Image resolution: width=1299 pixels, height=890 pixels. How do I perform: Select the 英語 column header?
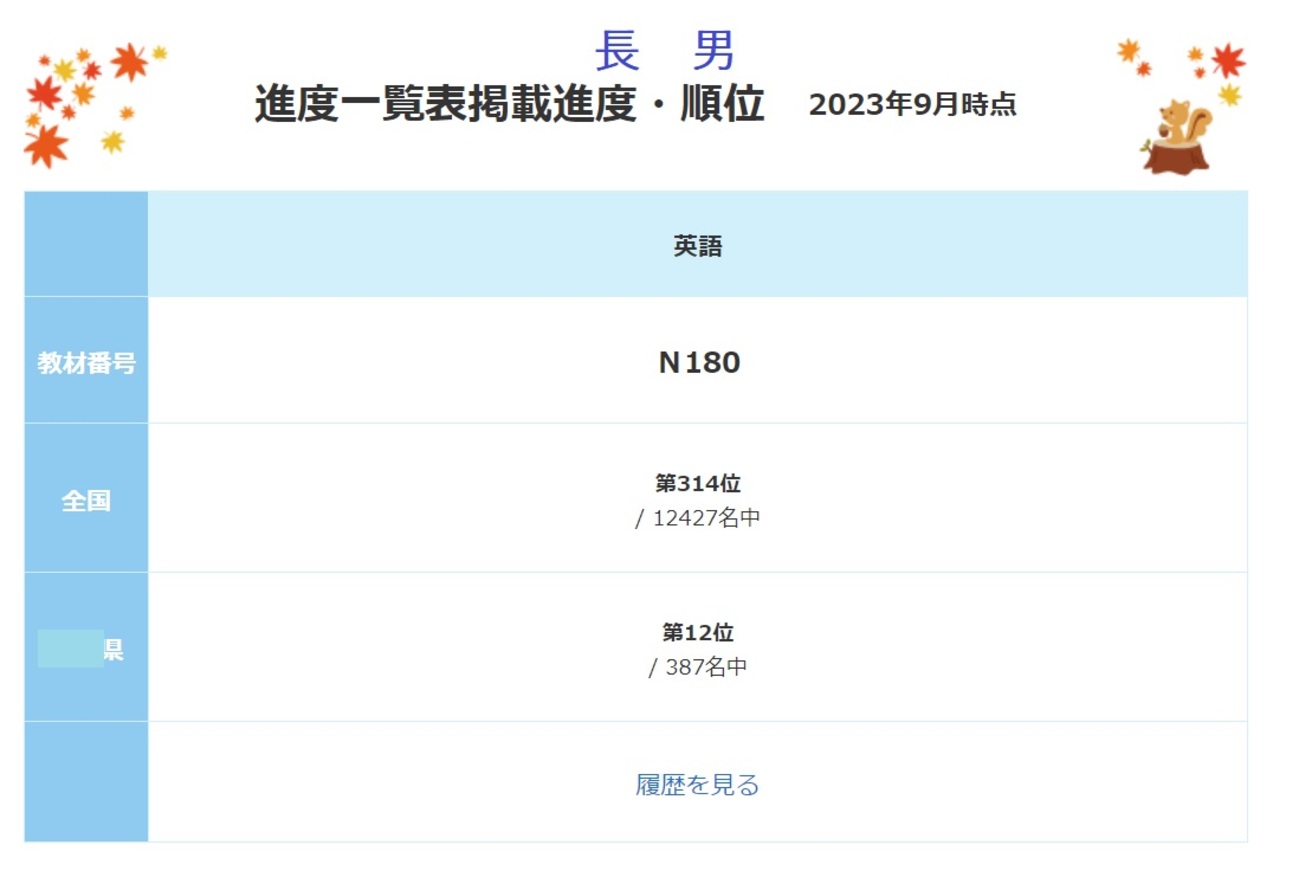pos(697,247)
